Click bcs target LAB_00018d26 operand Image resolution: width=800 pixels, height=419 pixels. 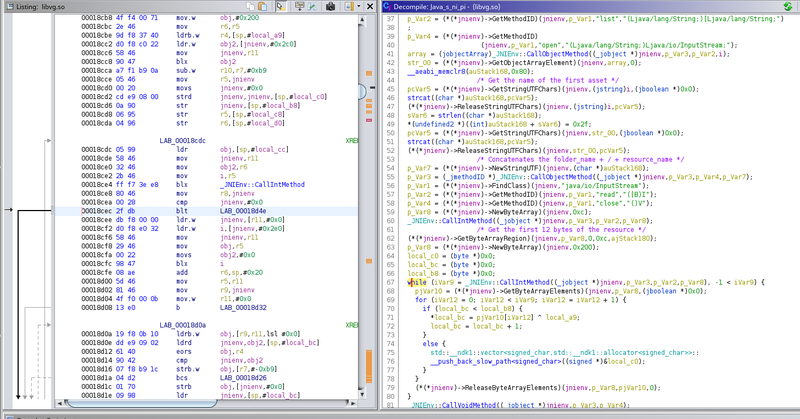click(x=243, y=378)
